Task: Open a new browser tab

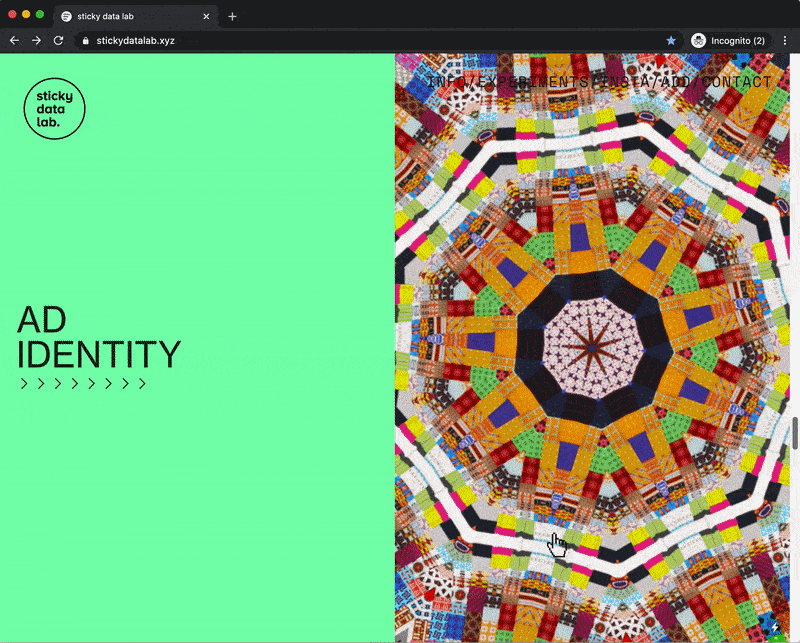Action: point(232,16)
